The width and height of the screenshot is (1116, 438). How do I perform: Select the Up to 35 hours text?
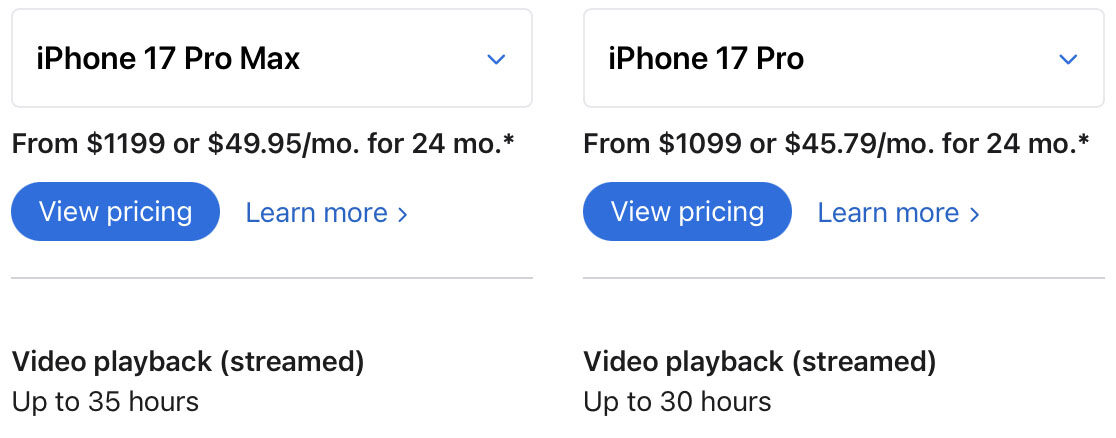105,402
